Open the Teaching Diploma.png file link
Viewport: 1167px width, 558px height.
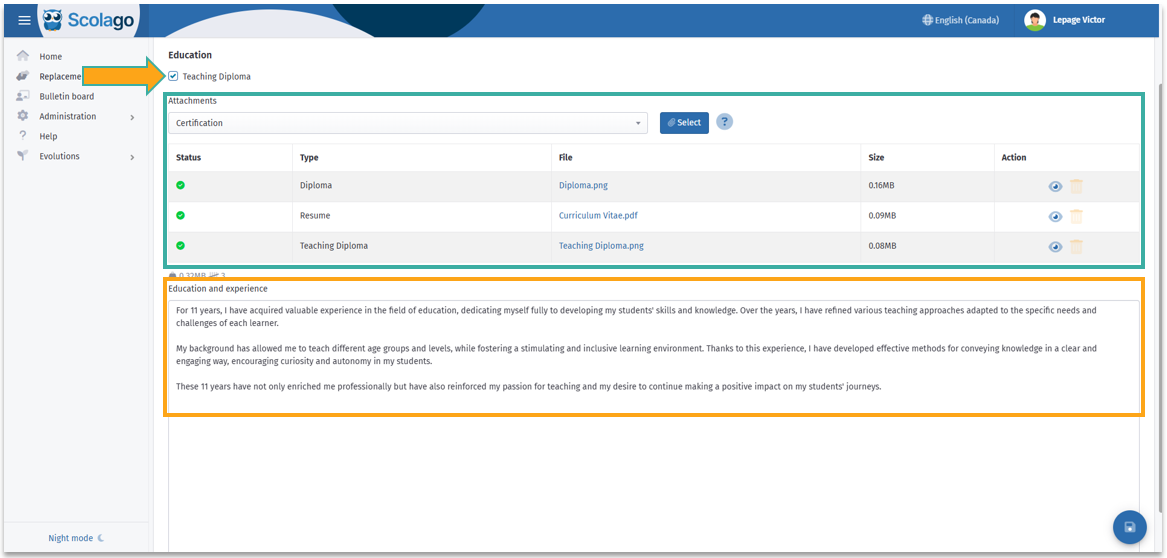601,246
